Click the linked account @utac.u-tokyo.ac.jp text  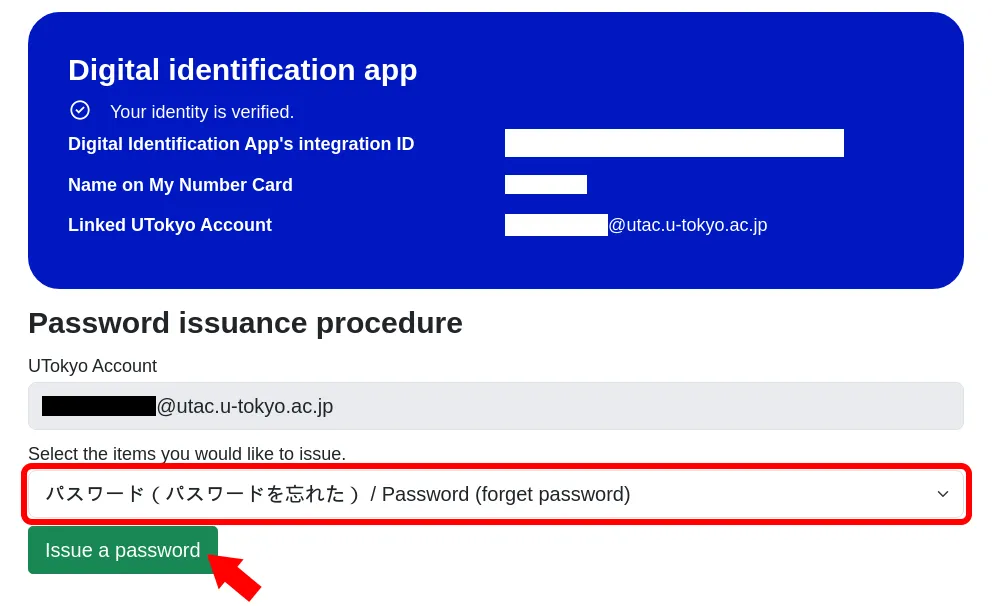point(688,225)
